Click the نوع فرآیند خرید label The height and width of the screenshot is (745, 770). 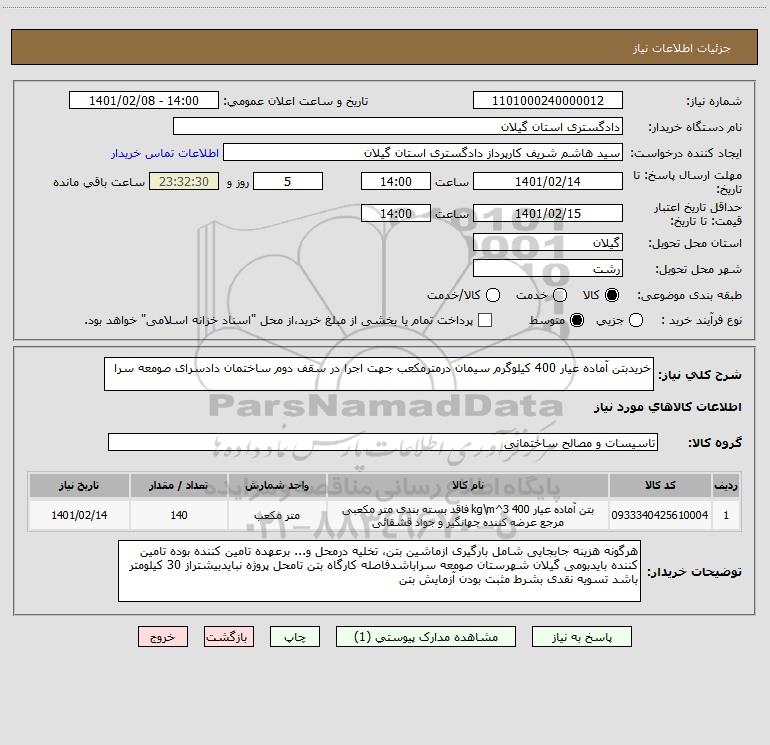click(702, 320)
